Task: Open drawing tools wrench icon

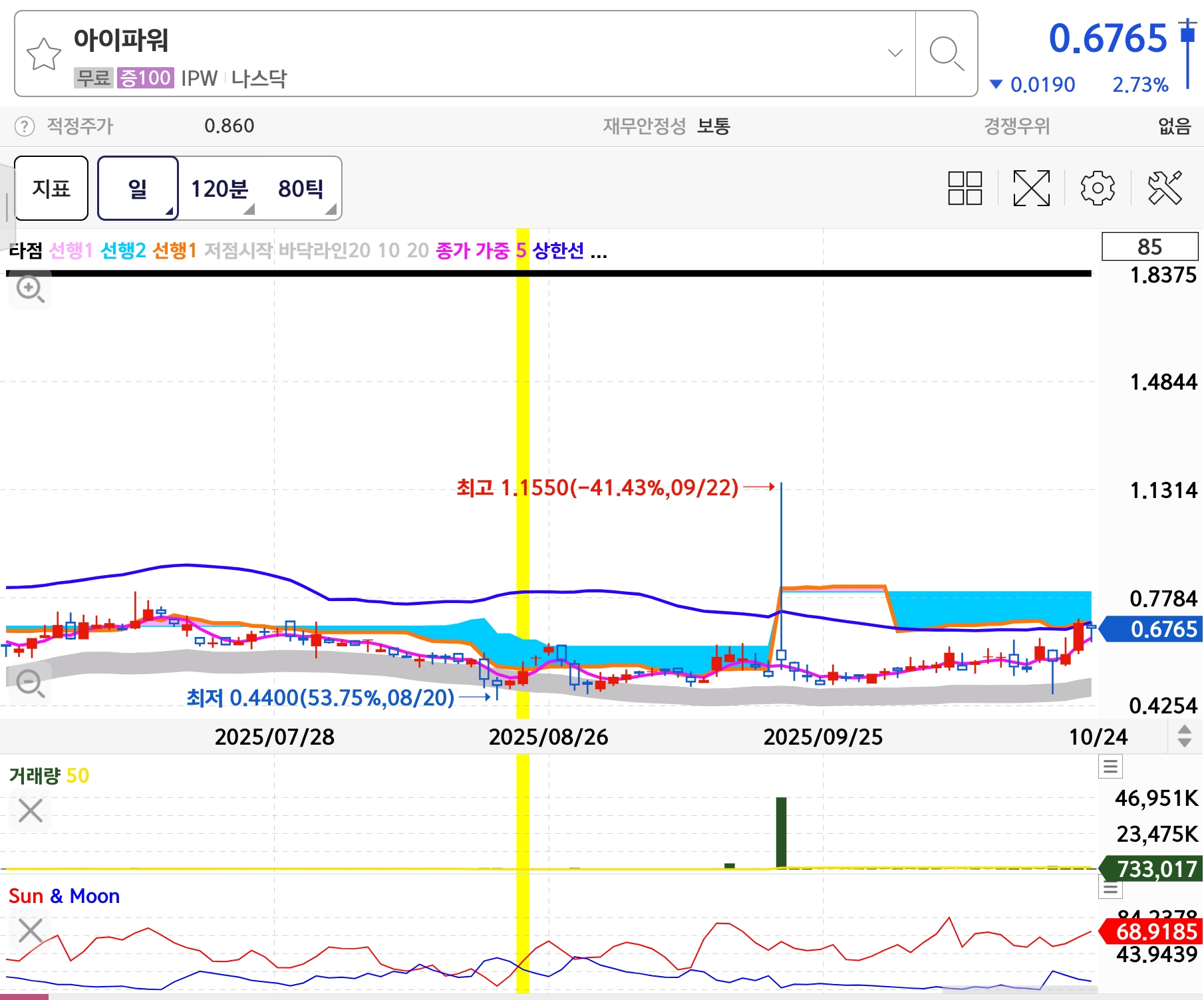Action: 1165,188
